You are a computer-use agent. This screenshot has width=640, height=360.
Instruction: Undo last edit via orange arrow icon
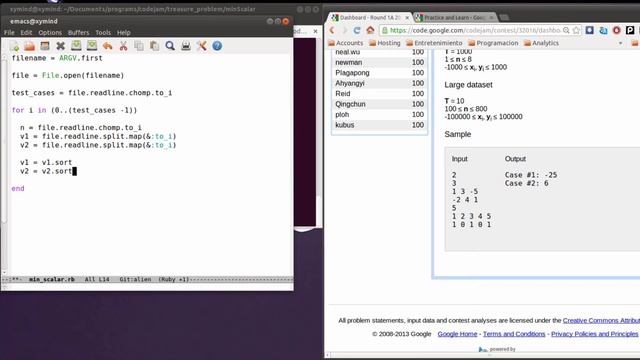point(107,46)
